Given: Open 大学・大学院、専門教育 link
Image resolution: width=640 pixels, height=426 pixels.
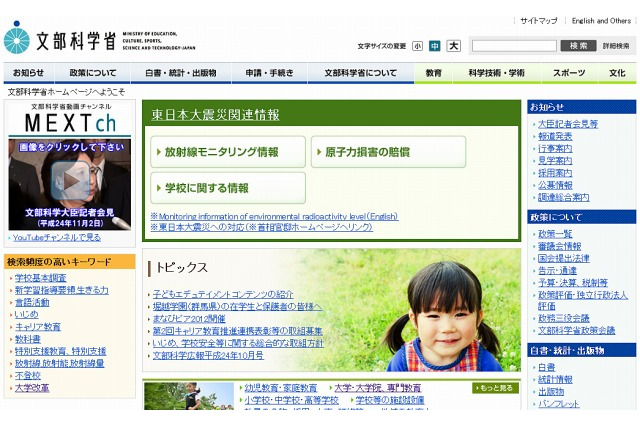Looking at the screenshot, I should [378, 388].
